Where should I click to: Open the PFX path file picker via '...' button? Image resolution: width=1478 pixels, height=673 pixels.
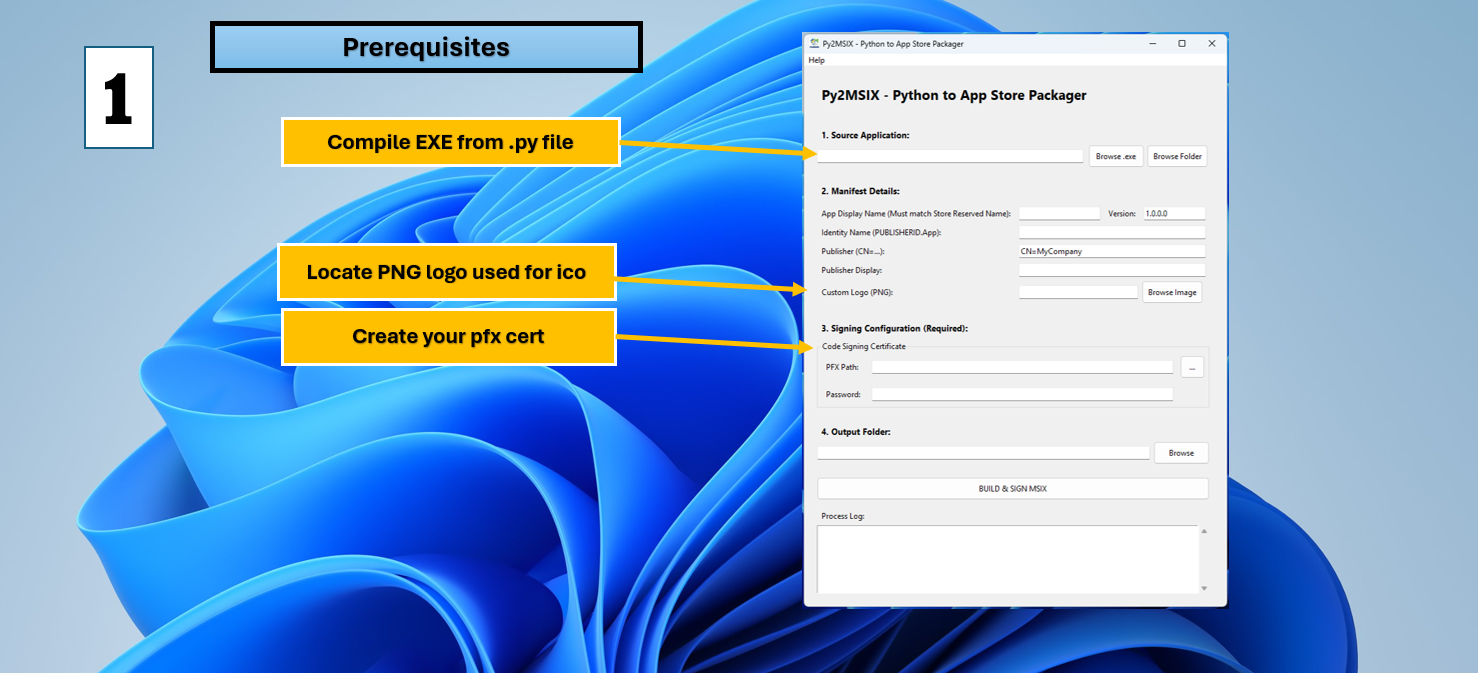point(1192,367)
